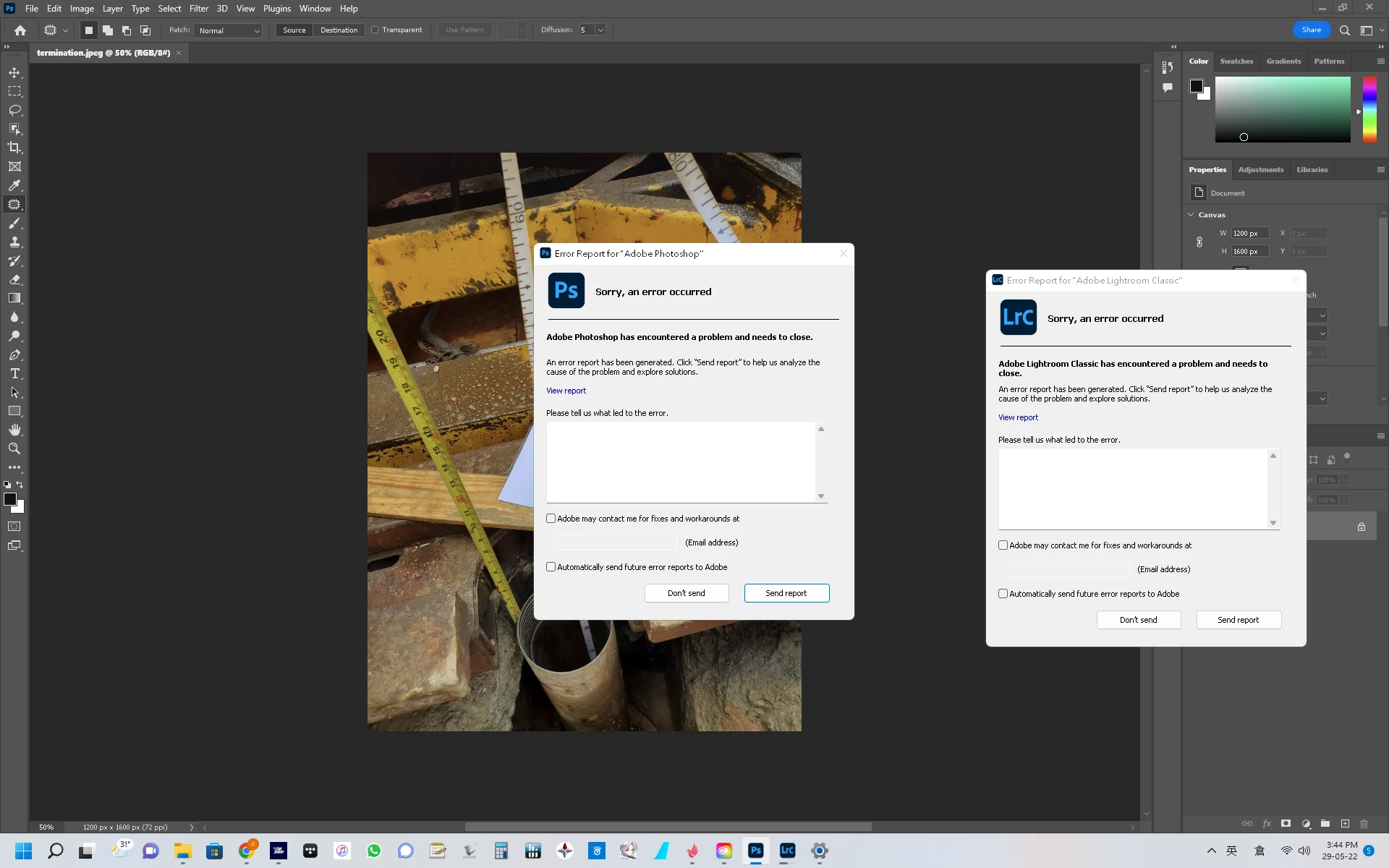Viewport: 1389px width, 868px height.
Task: Select the Move tool
Action: pyautogui.click(x=14, y=73)
